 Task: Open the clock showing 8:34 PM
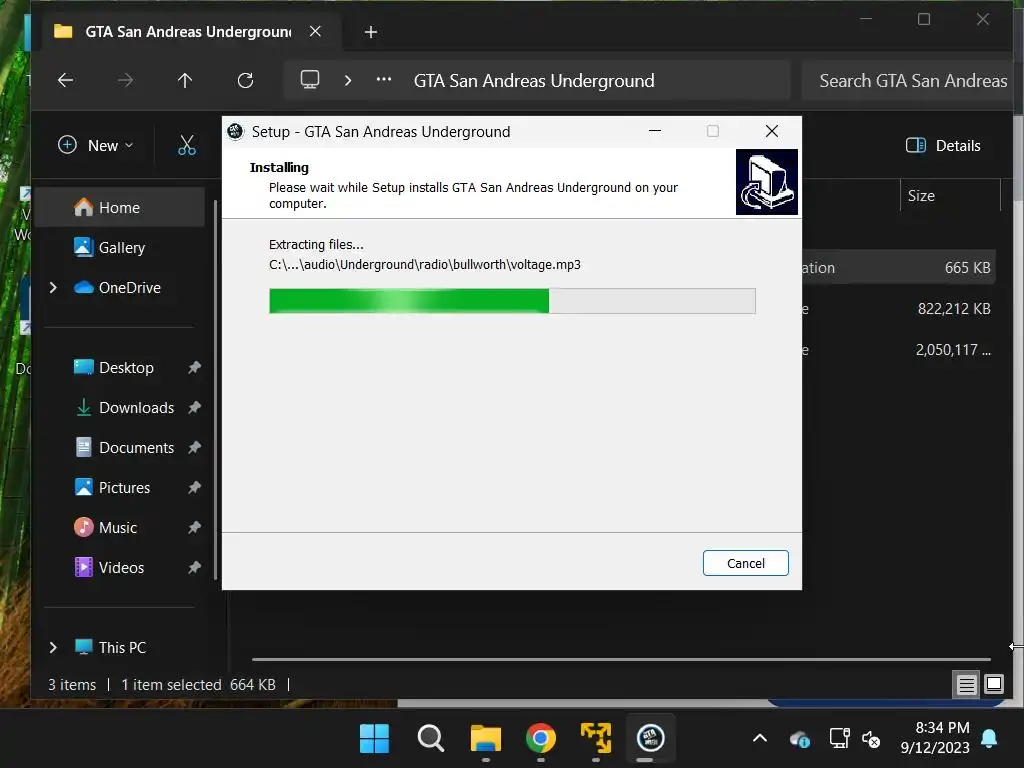(935, 737)
